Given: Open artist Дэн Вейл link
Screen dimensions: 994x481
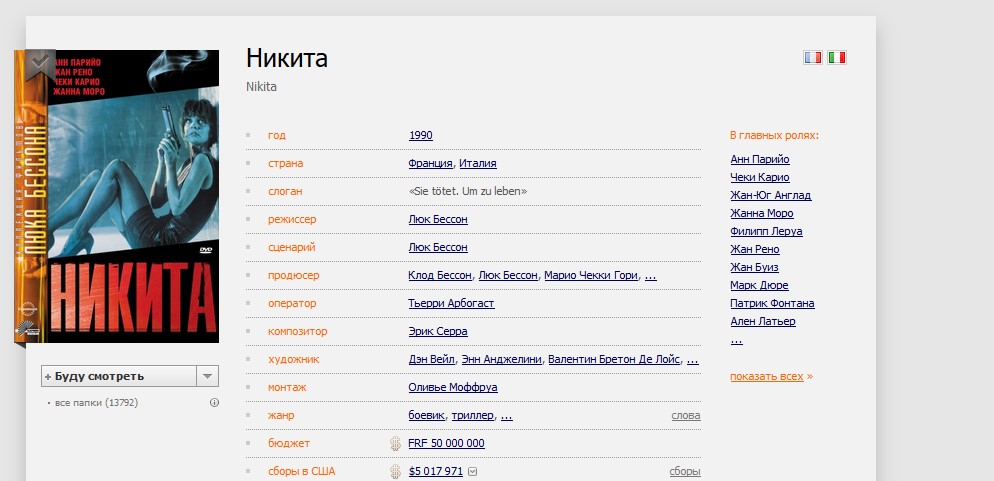Looking at the screenshot, I should [432, 359].
